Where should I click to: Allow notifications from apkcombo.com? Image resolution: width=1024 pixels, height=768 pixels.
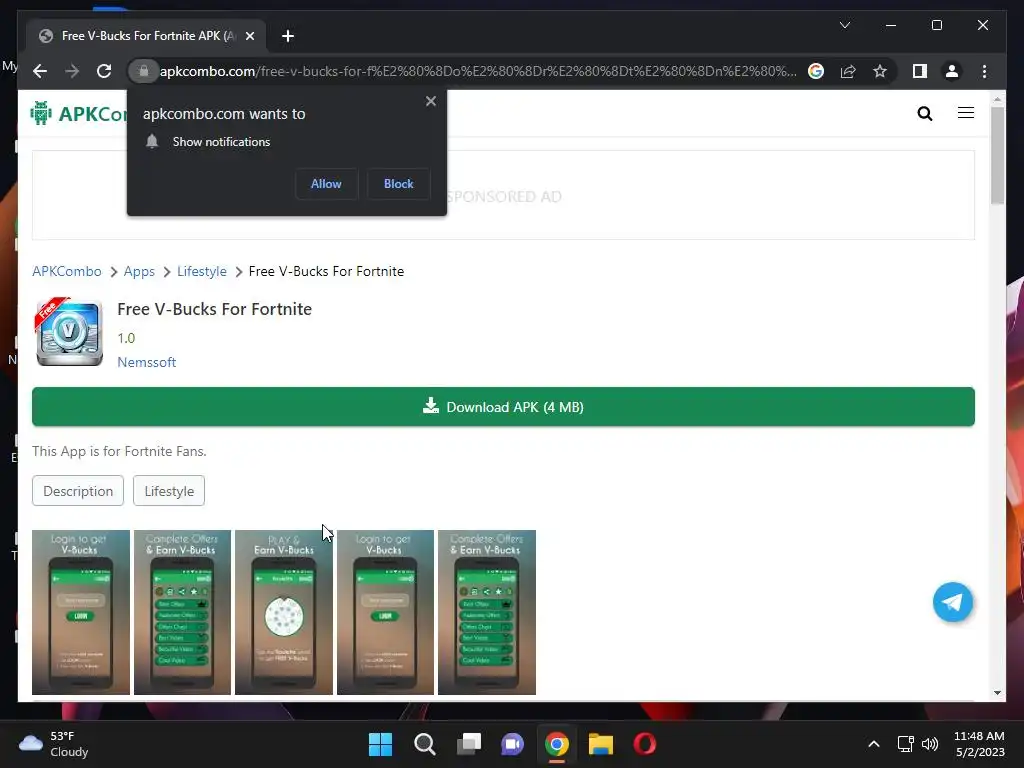pos(326,184)
